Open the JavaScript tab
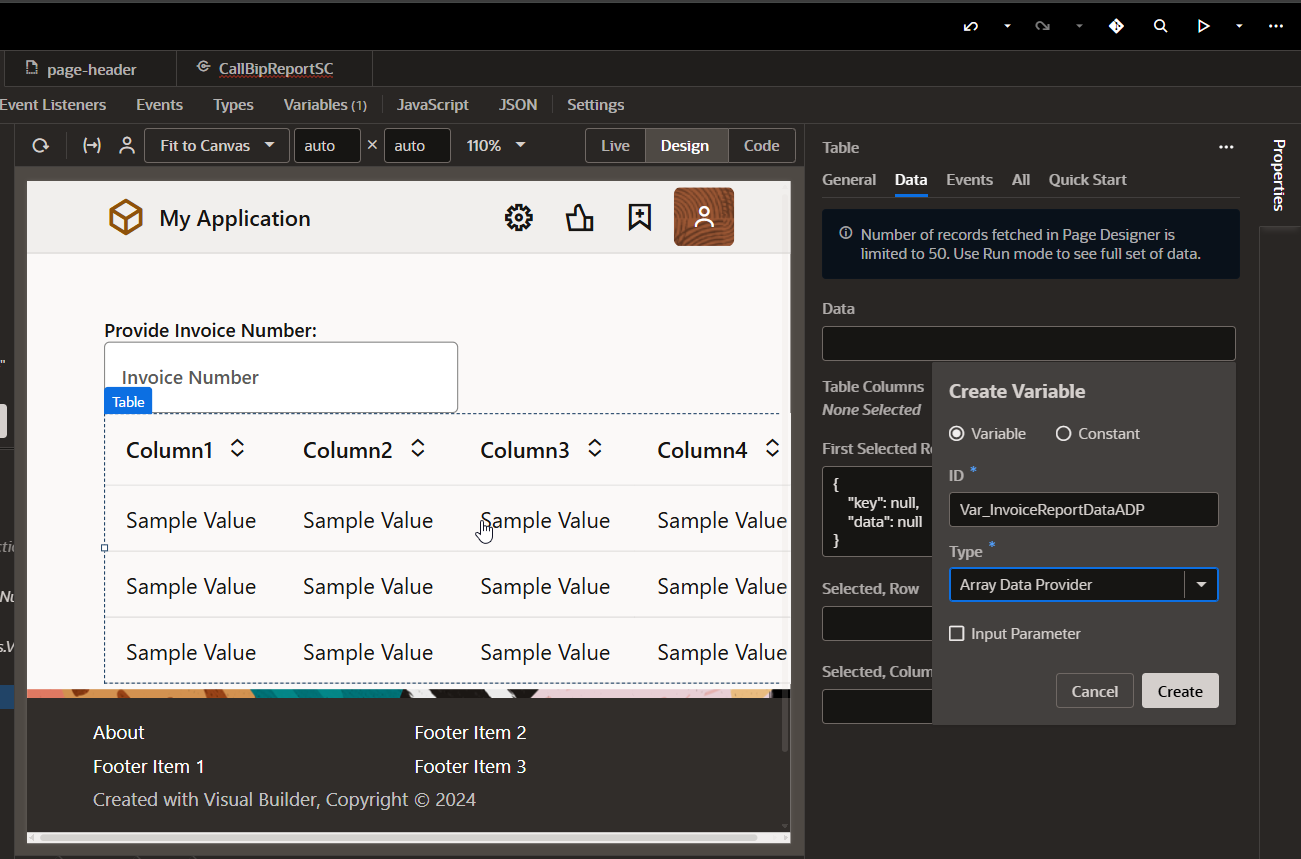 (x=432, y=104)
